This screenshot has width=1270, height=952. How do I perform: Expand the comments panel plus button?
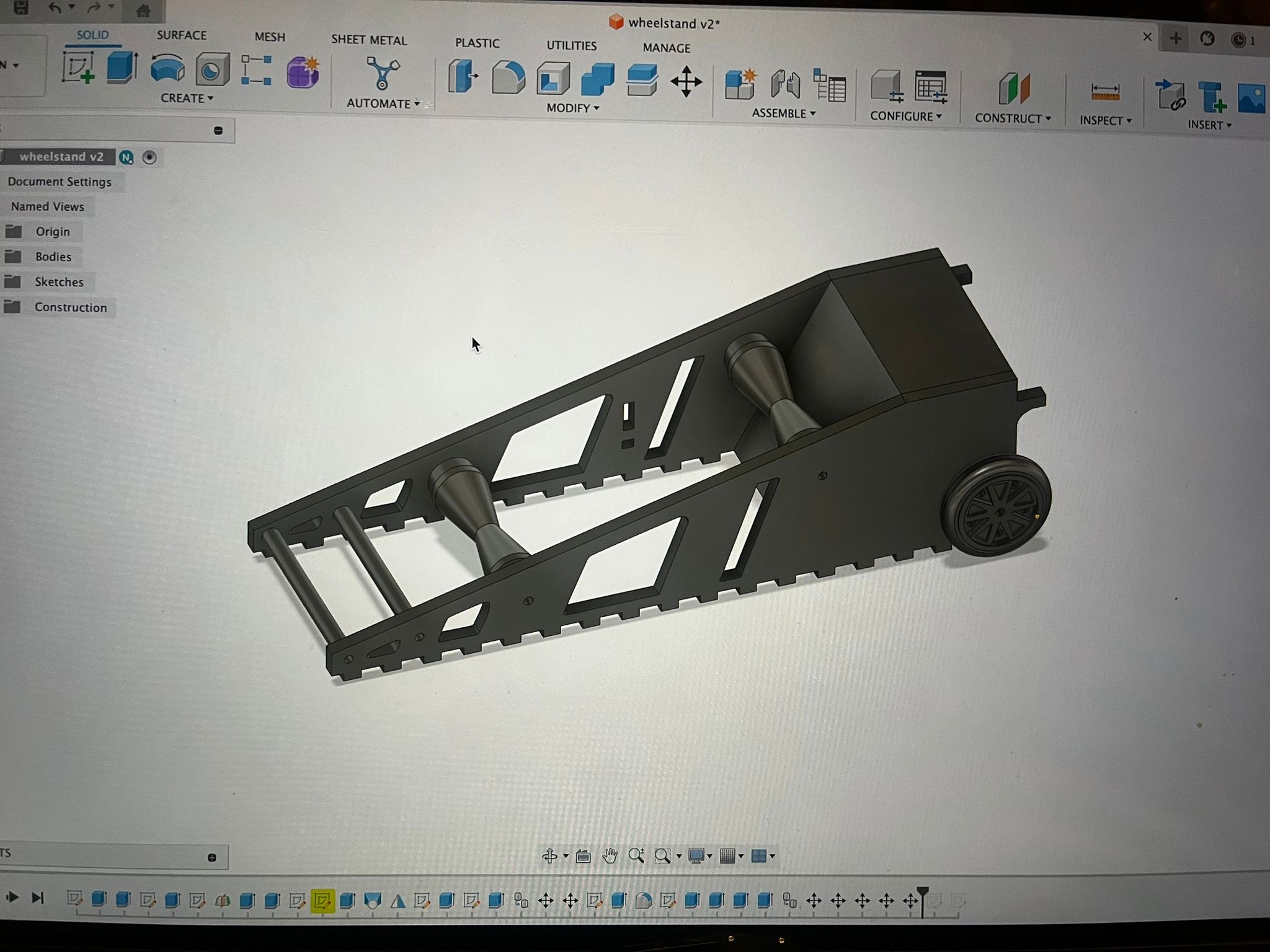point(212,858)
